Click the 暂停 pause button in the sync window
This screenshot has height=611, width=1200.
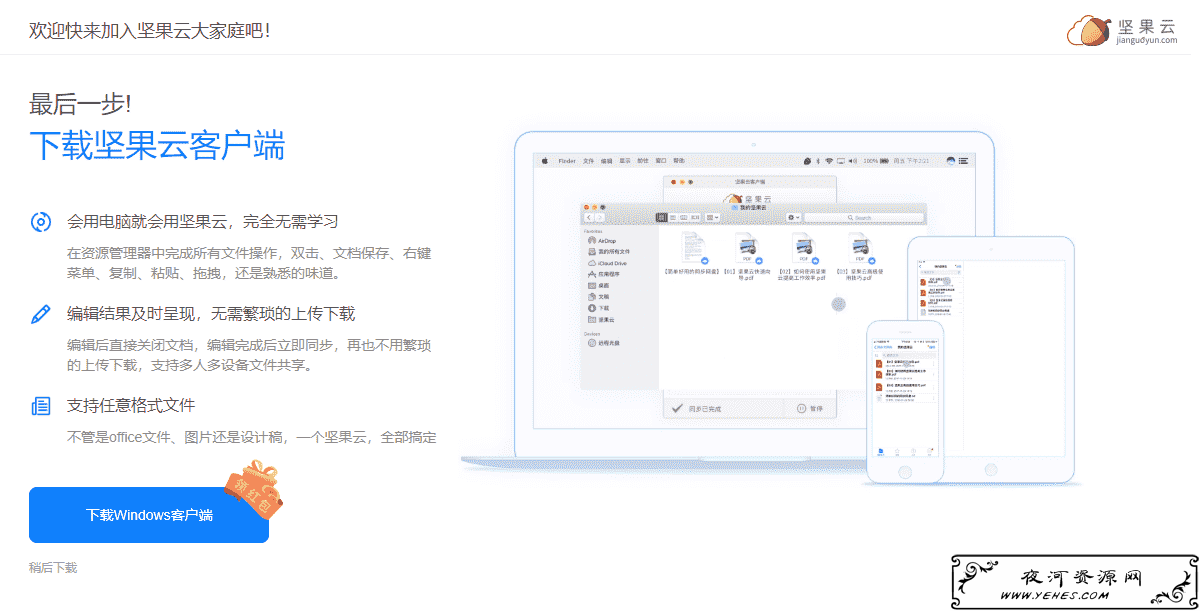(809, 409)
